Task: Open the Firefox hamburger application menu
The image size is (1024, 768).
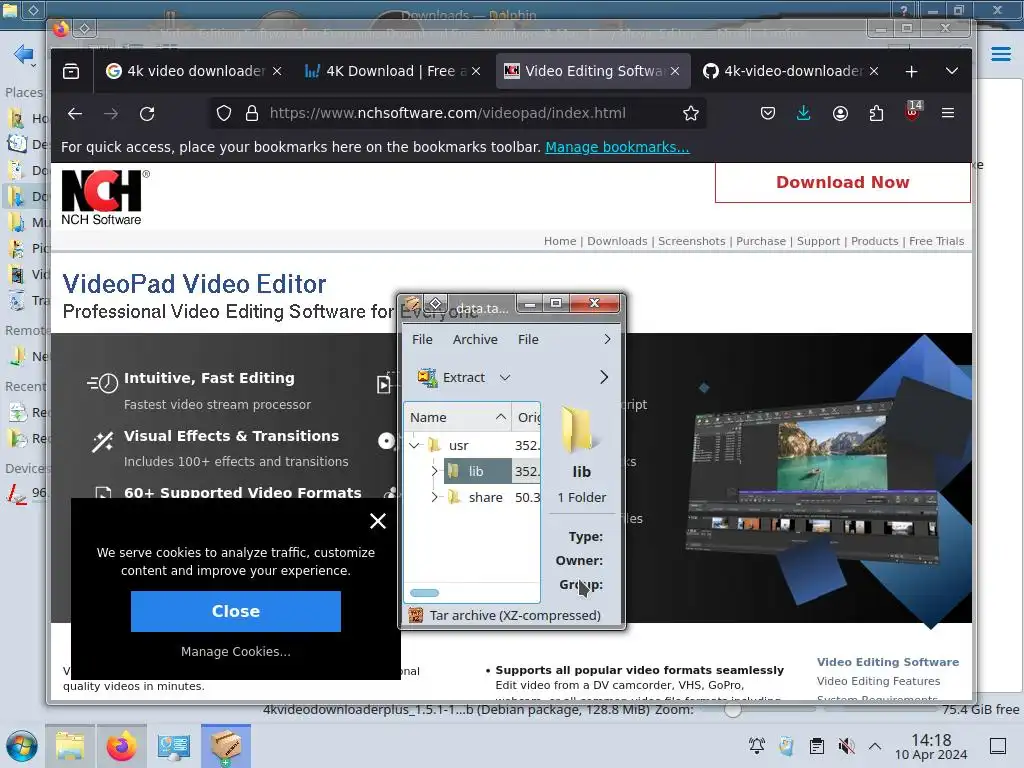Action: [x=948, y=113]
